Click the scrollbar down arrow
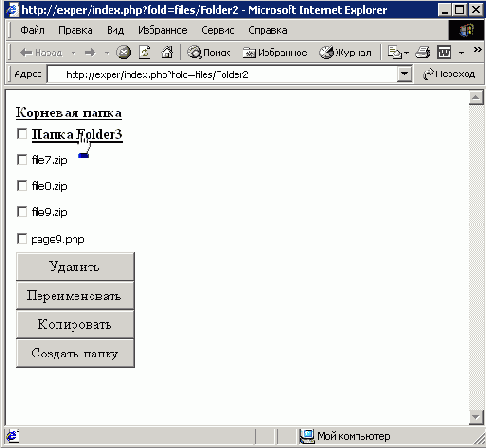This screenshot has width=486, height=448. 476,417
